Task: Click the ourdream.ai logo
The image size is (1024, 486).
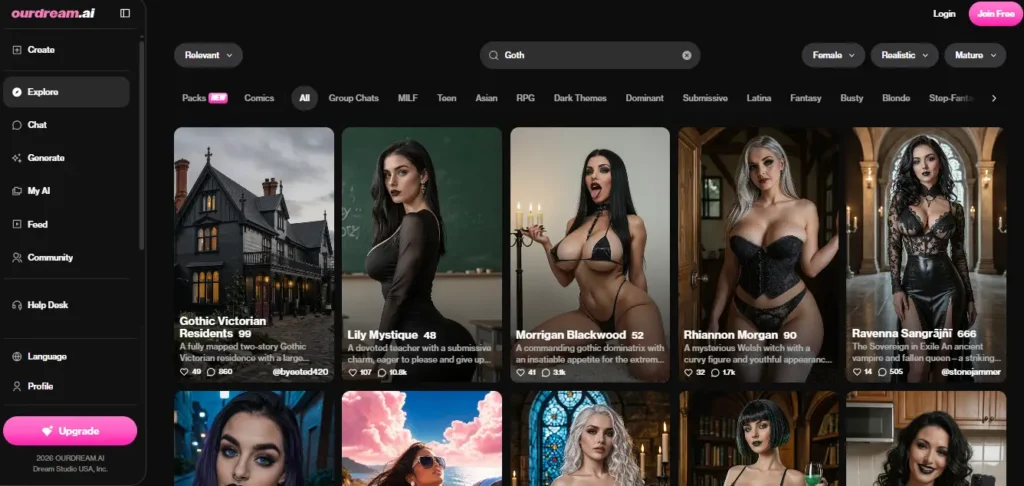Action: (53, 13)
